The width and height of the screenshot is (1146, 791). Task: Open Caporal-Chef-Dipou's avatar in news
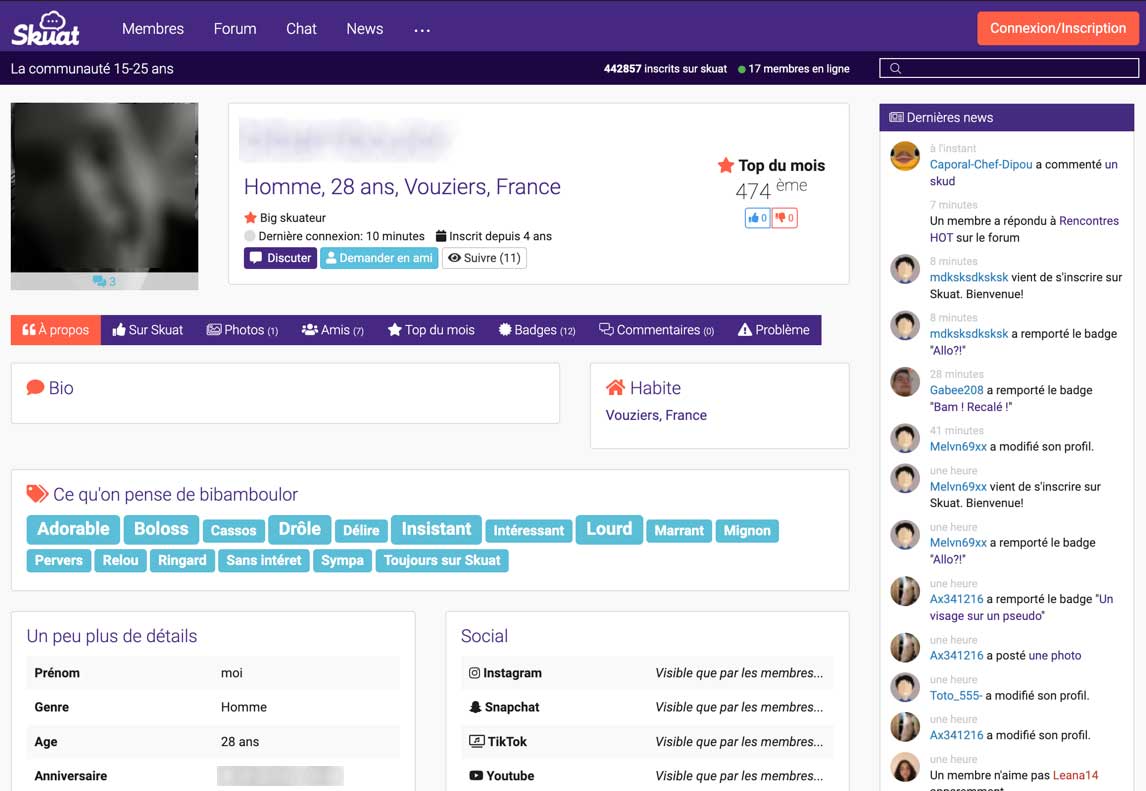coord(905,157)
